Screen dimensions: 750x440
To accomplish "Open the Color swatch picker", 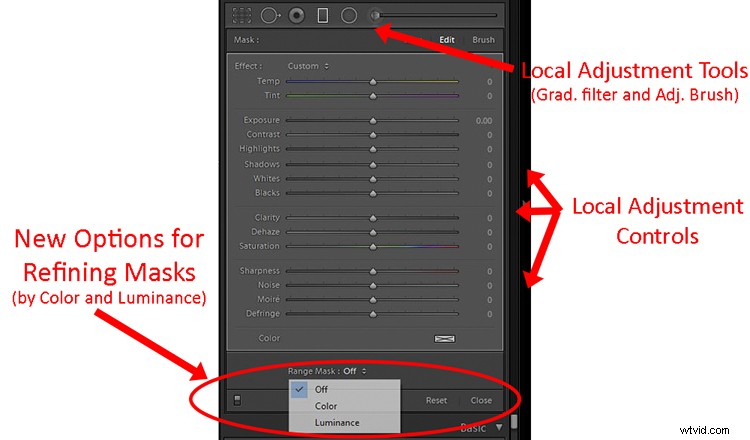I will [444, 339].
